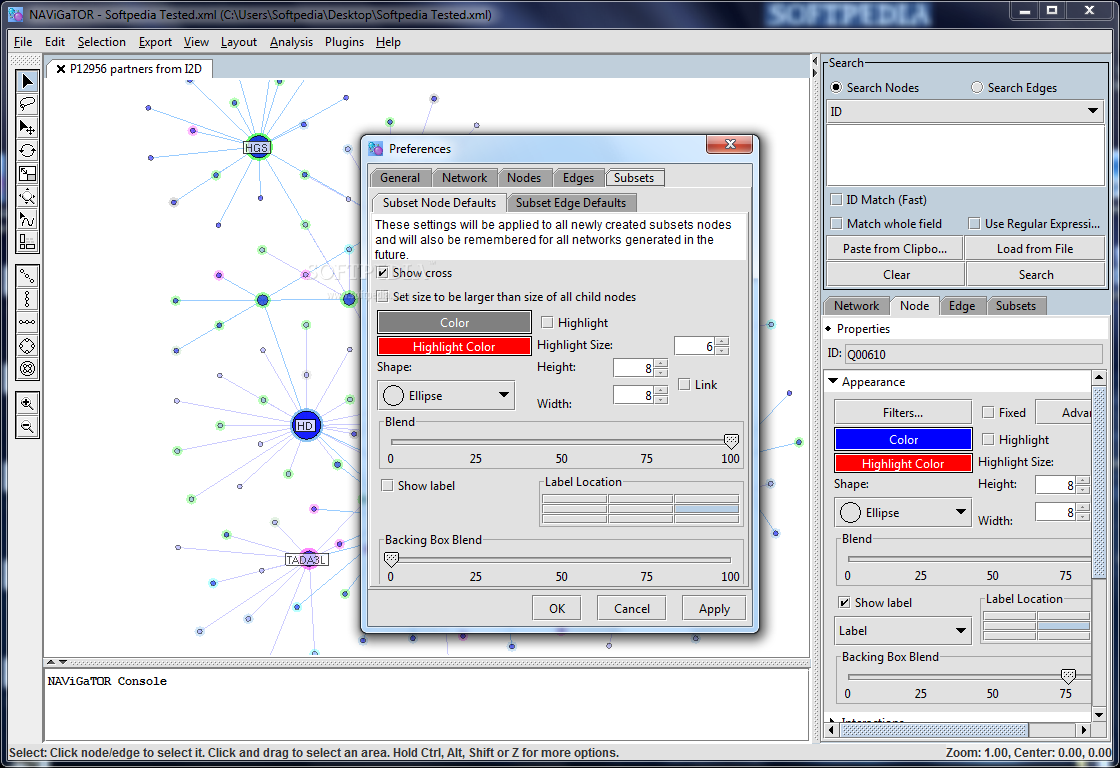
Task: Apply the circle layout tool
Action: click(x=27, y=346)
